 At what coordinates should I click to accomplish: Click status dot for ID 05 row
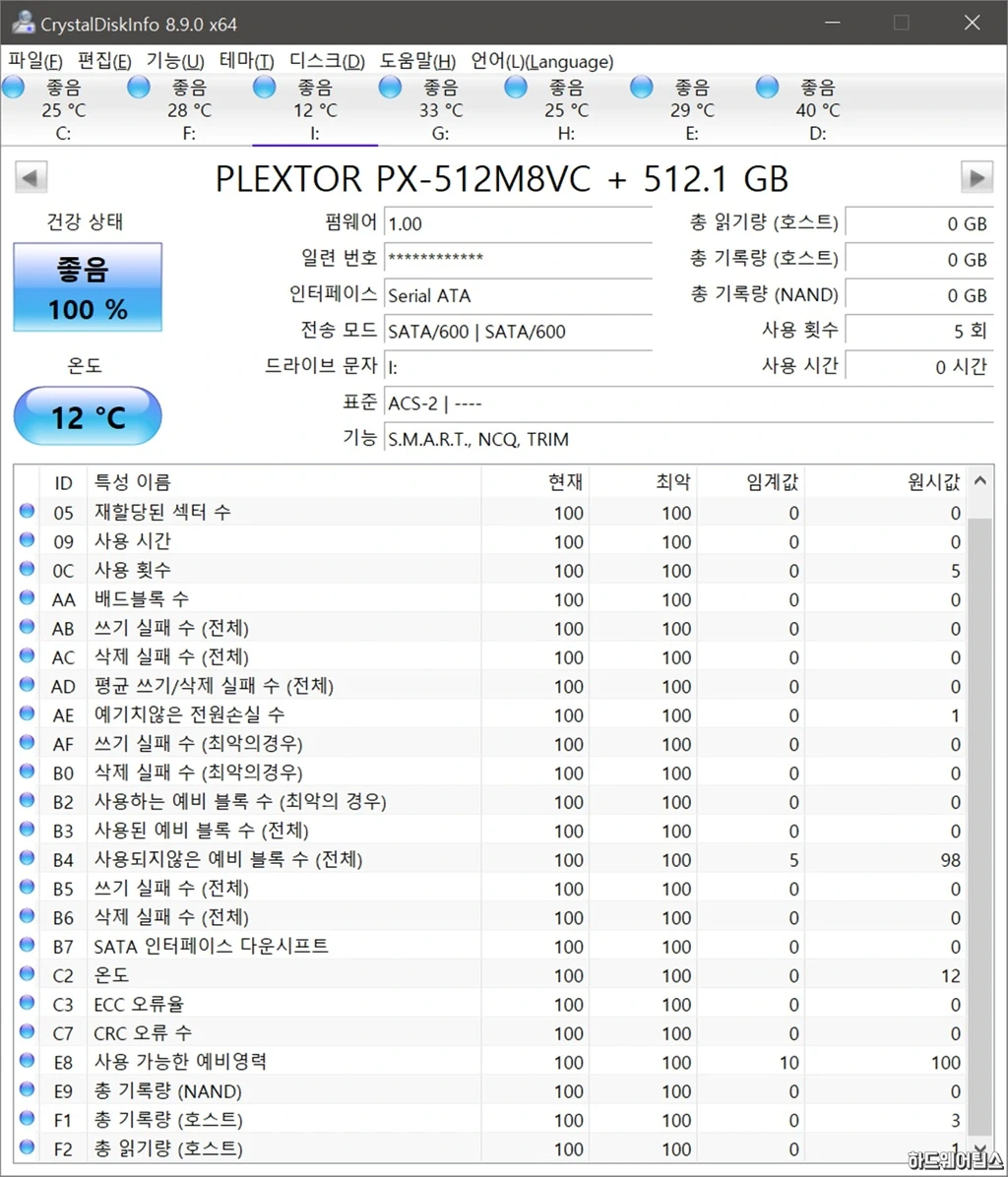(27, 511)
